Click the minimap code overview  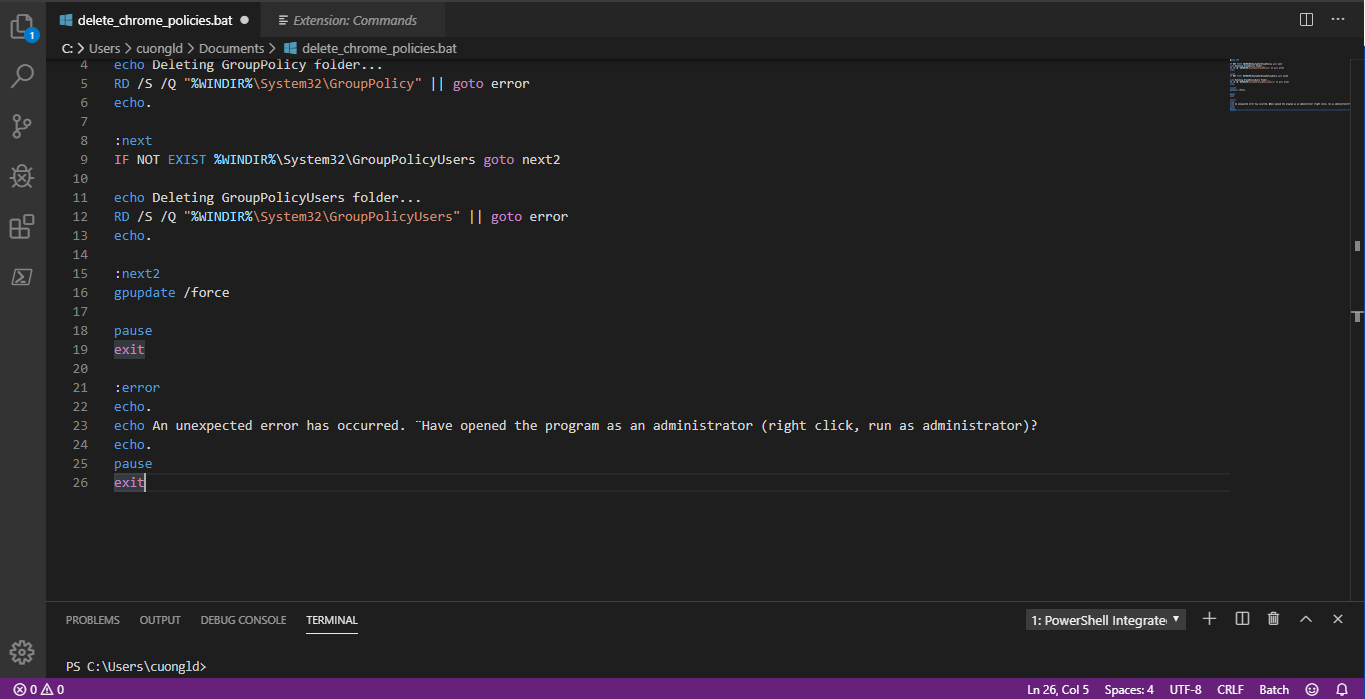pos(1290,85)
